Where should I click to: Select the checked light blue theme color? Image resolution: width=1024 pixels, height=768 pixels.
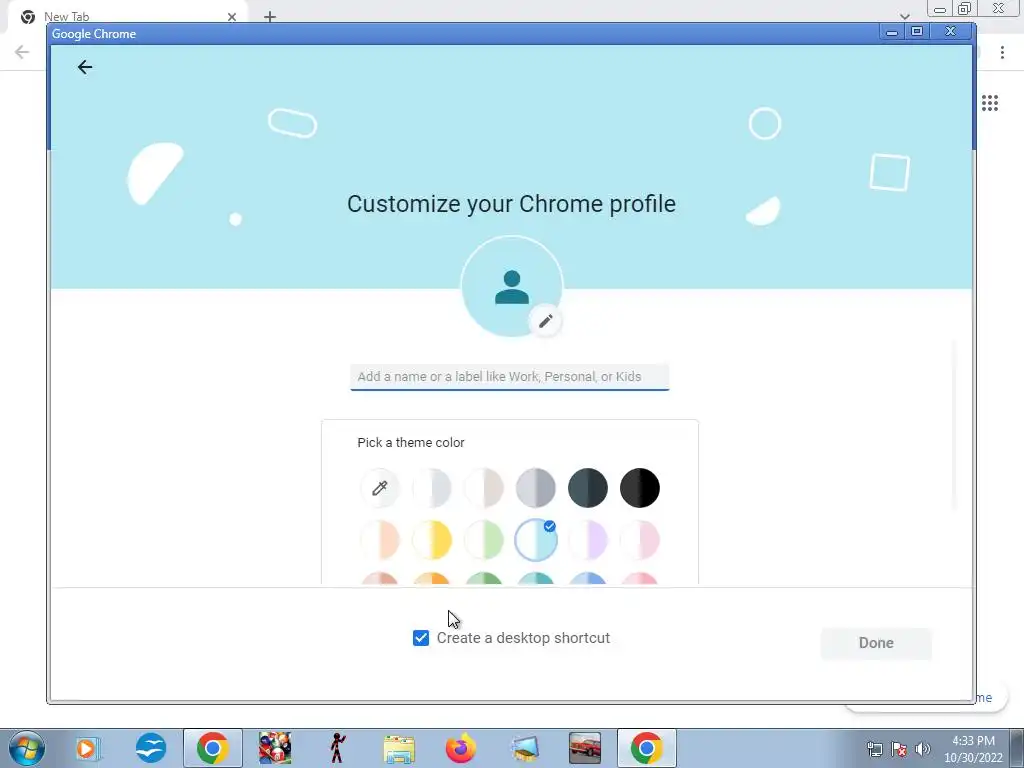coord(536,540)
